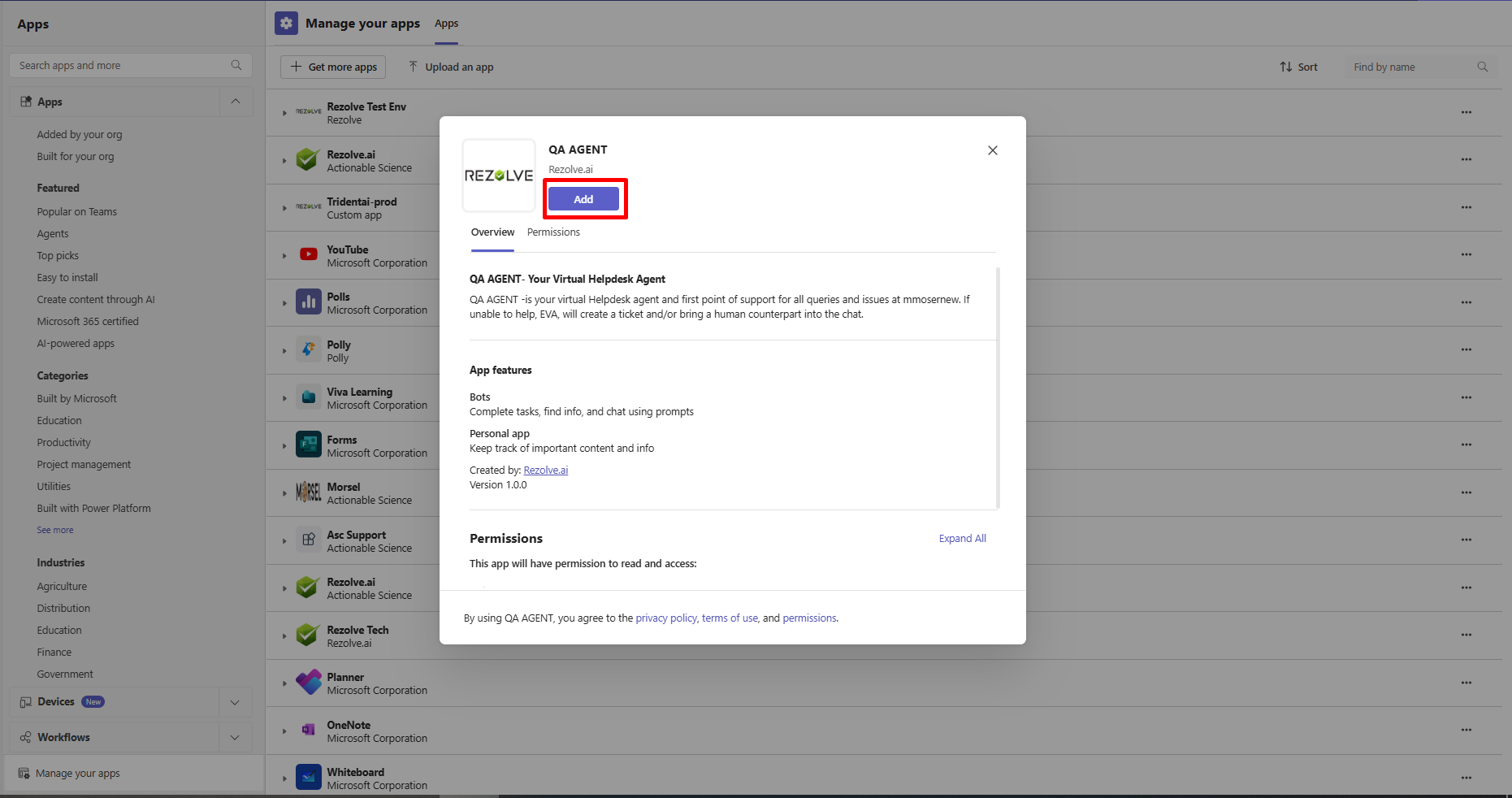Switch to the Permissions tab in dialog
1512x798 pixels.
(553, 232)
